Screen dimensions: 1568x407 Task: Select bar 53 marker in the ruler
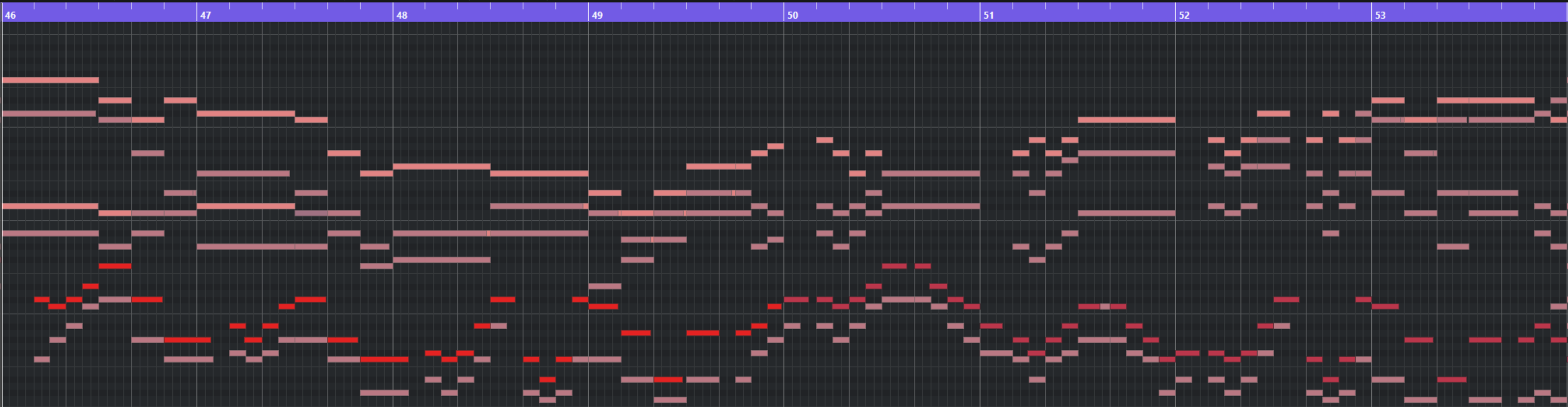(1380, 15)
